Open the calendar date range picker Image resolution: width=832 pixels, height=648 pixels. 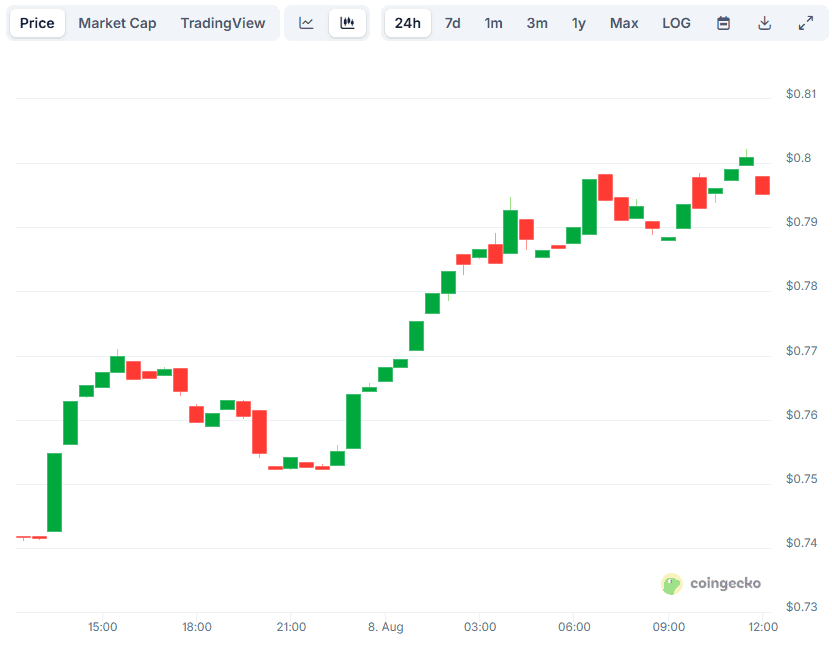[723, 23]
